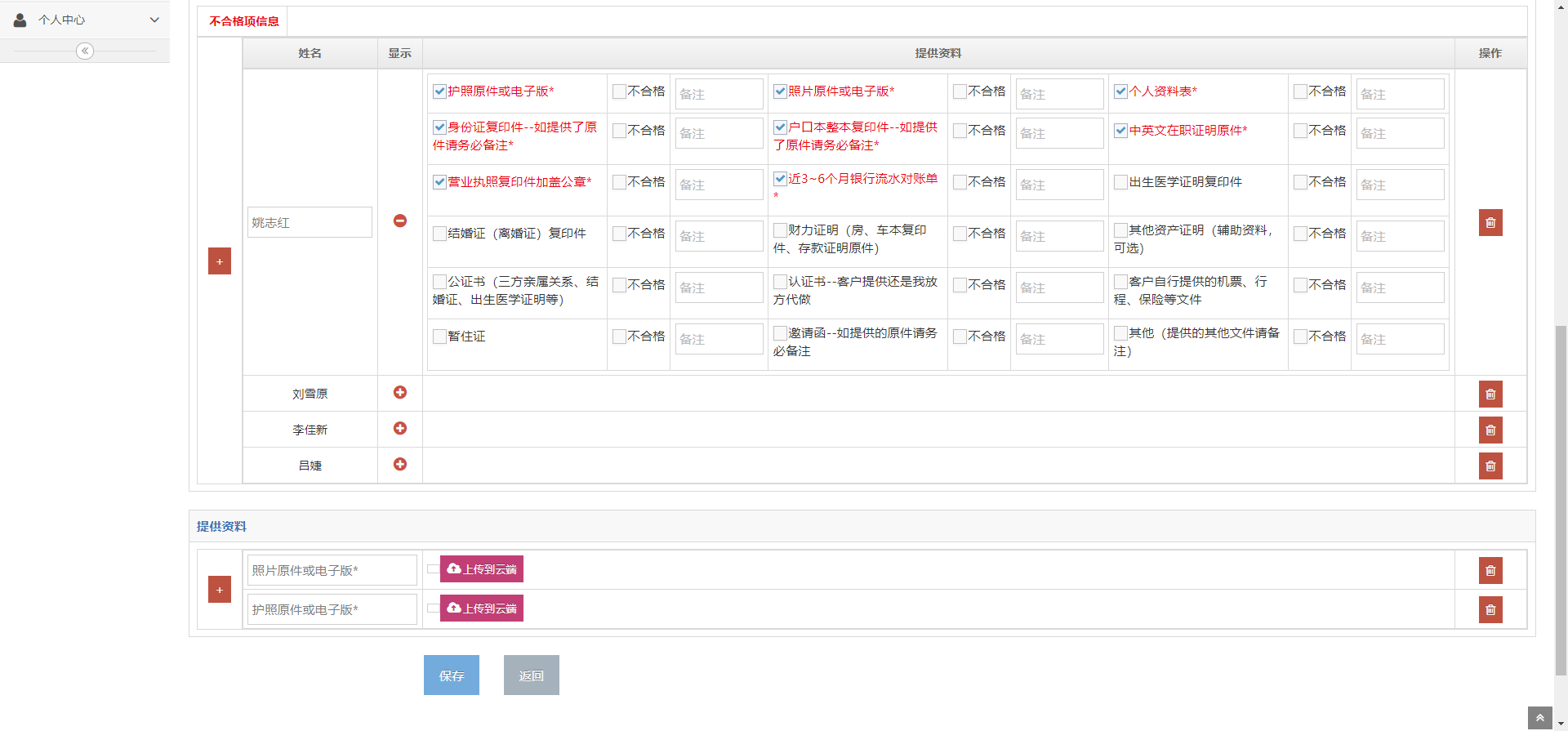Add a new person row with the plus button
This screenshot has width=1568, height=731.
(x=220, y=261)
